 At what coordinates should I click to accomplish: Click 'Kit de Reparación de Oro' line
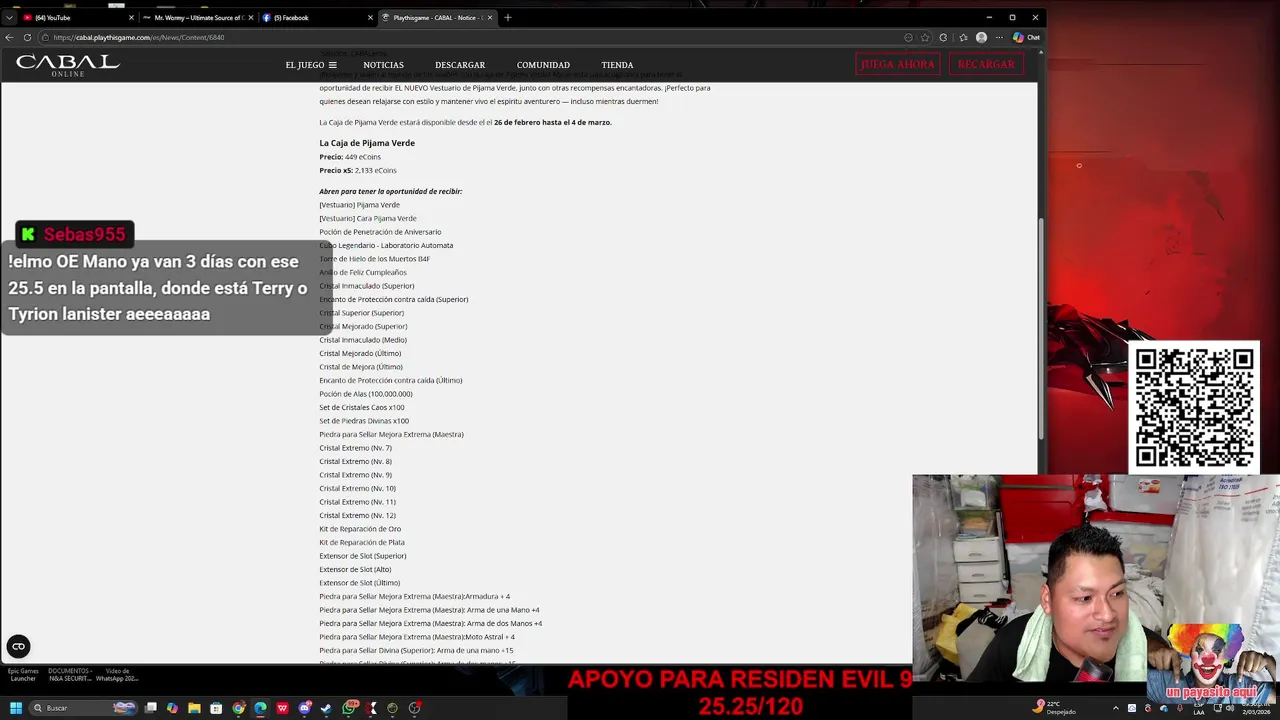pos(360,529)
